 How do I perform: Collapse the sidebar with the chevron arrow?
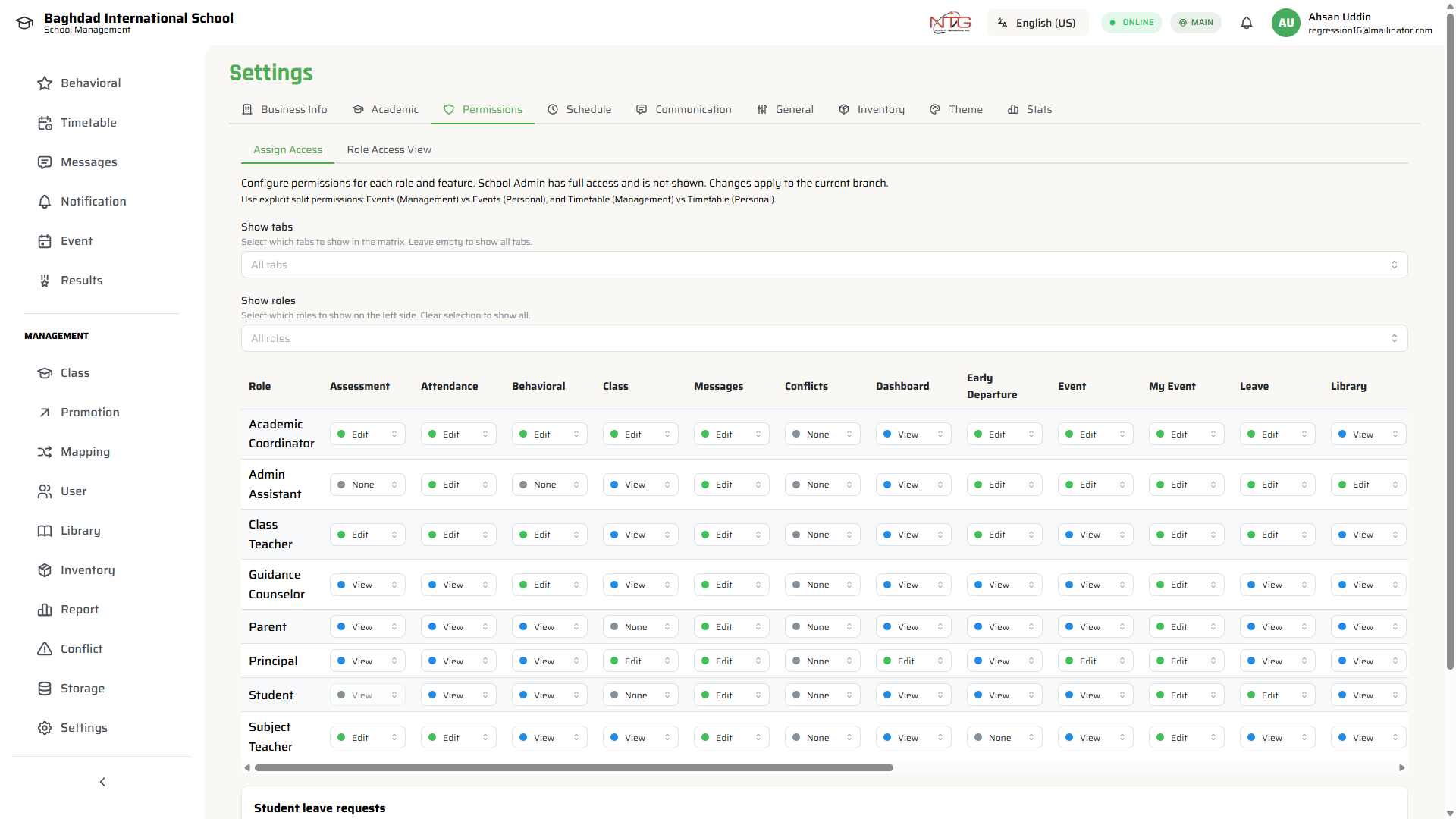(x=102, y=782)
